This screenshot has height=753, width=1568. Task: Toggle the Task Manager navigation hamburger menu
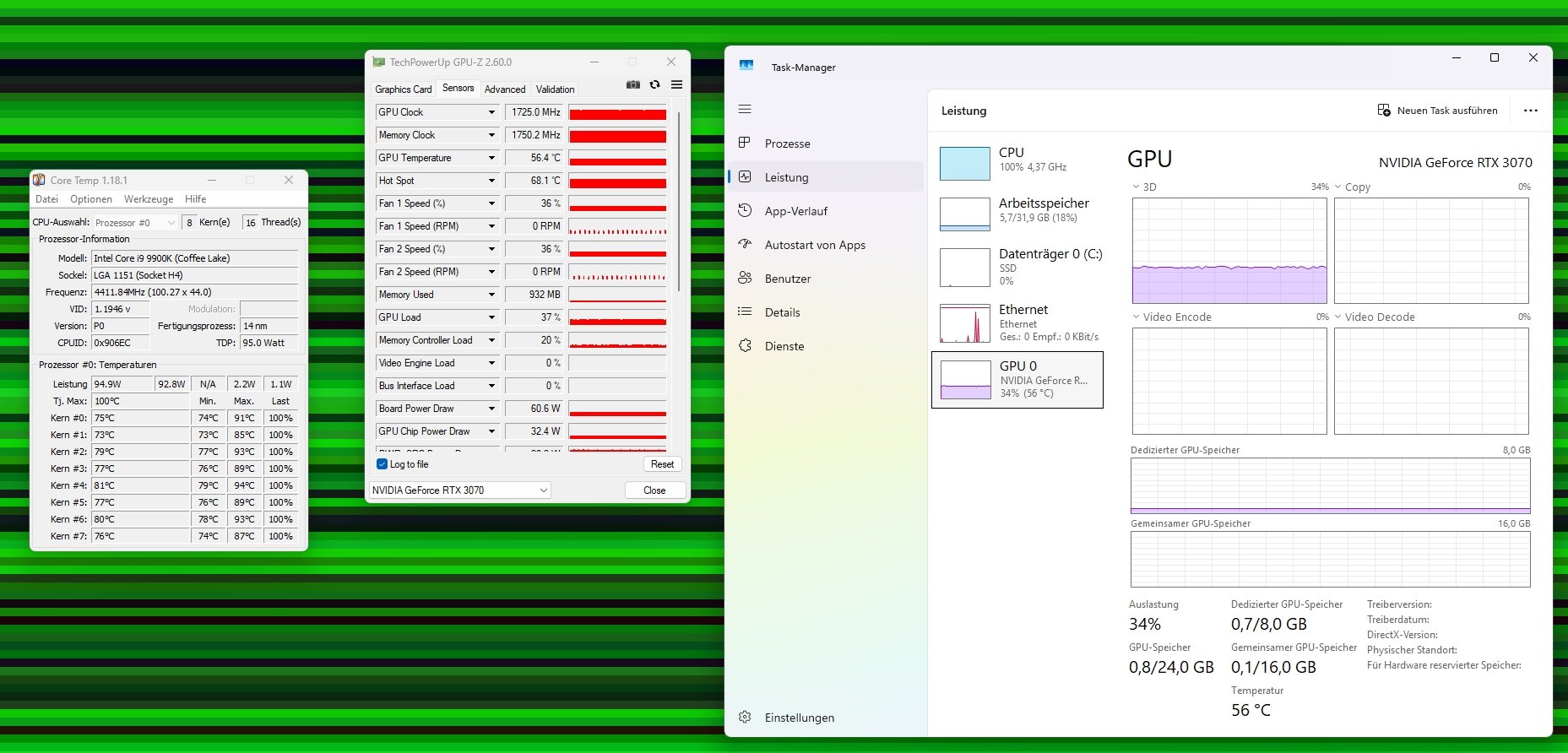coord(745,109)
